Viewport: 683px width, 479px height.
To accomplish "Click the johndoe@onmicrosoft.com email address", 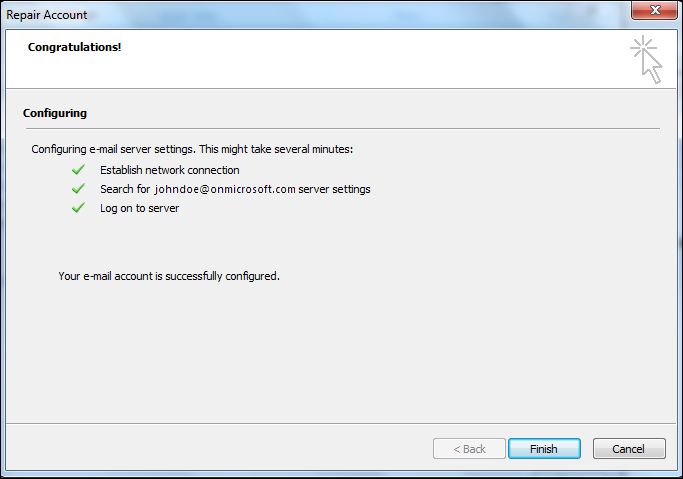I will pos(225,189).
